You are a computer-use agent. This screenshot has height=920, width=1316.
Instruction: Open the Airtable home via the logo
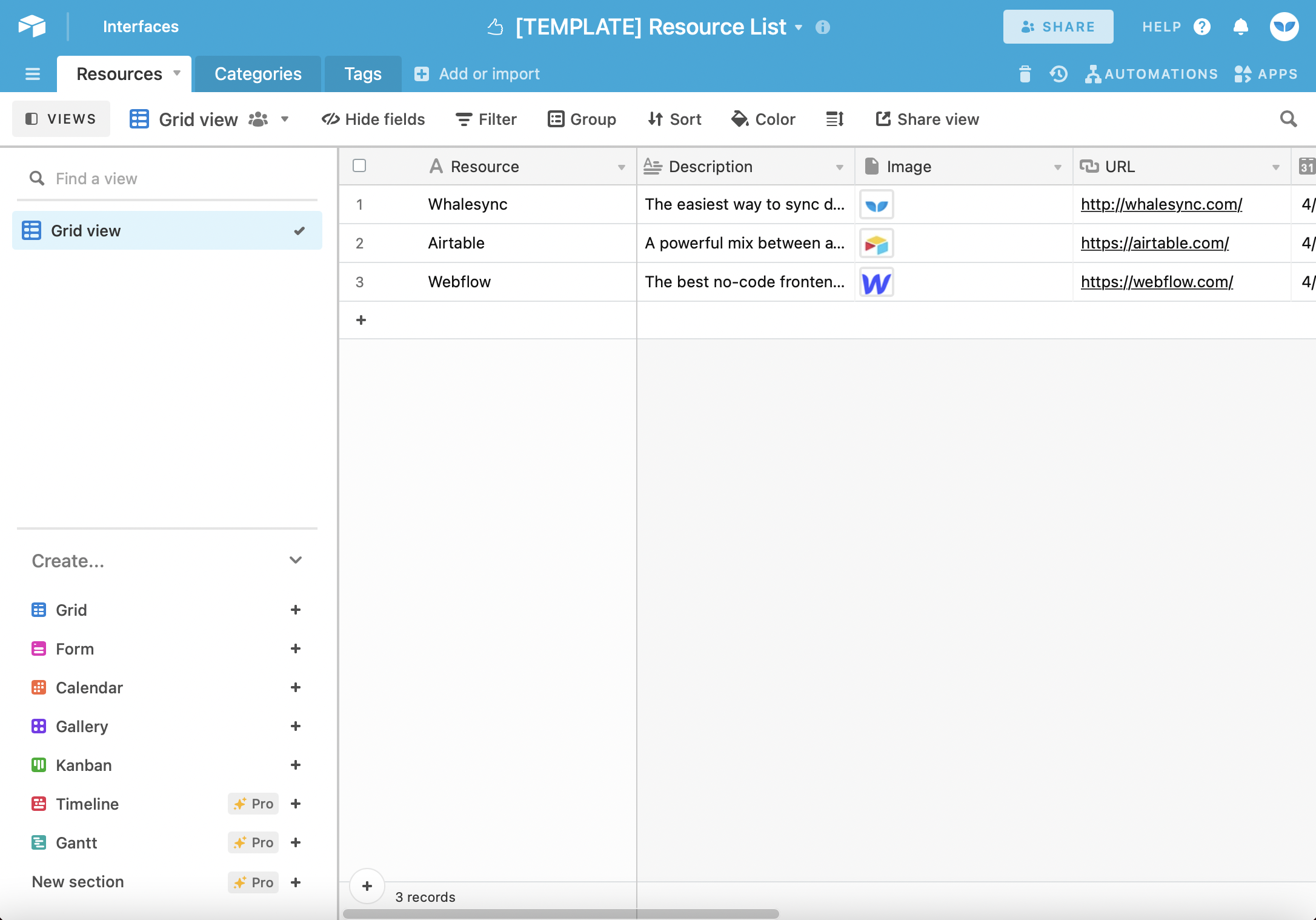(x=32, y=26)
